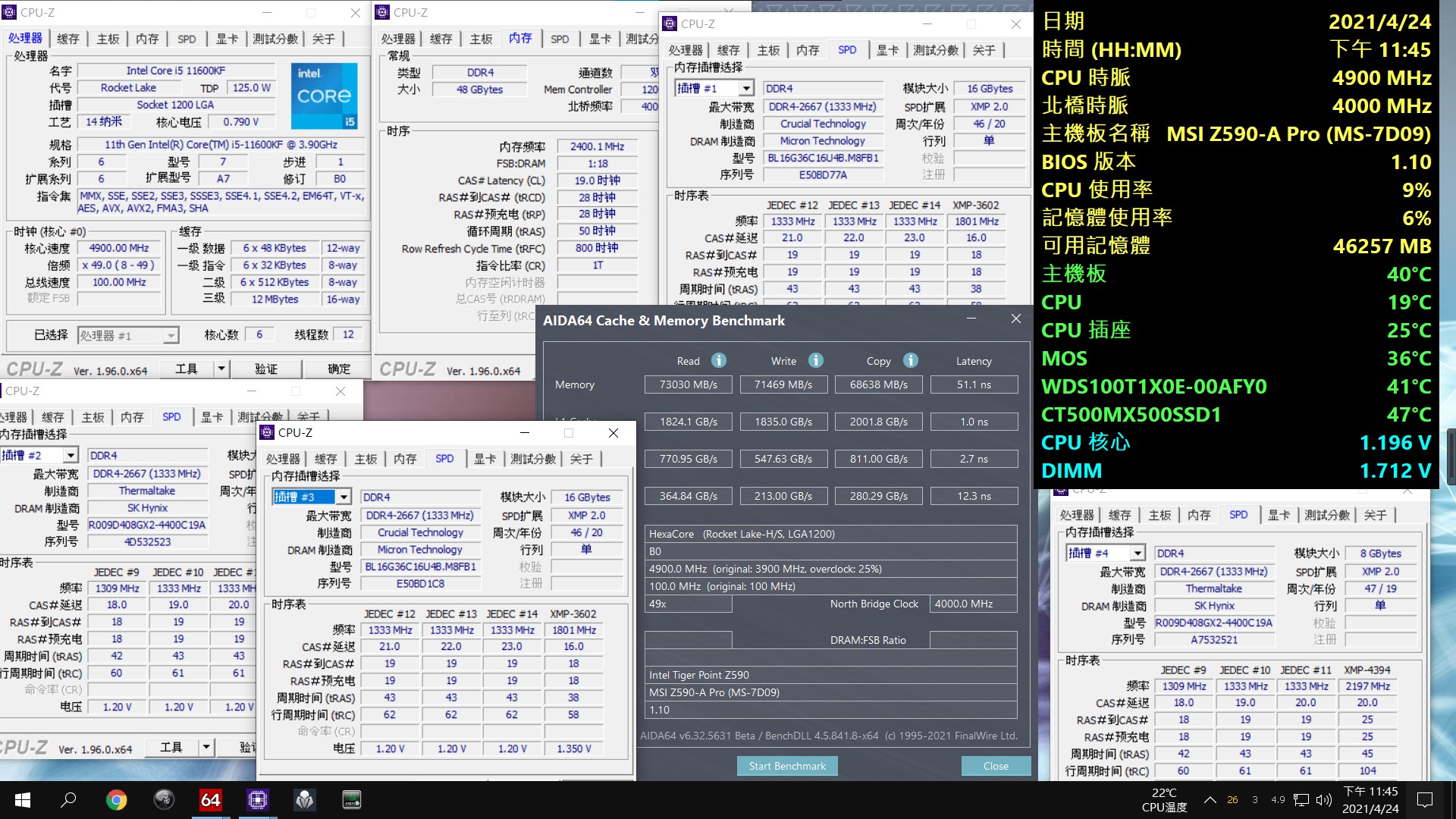Click memory Read value 73030 MB/s

point(688,384)
